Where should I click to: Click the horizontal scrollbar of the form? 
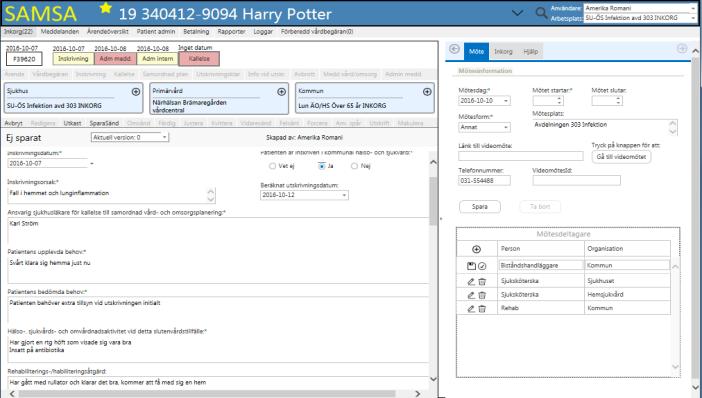[x=207, y=394]
